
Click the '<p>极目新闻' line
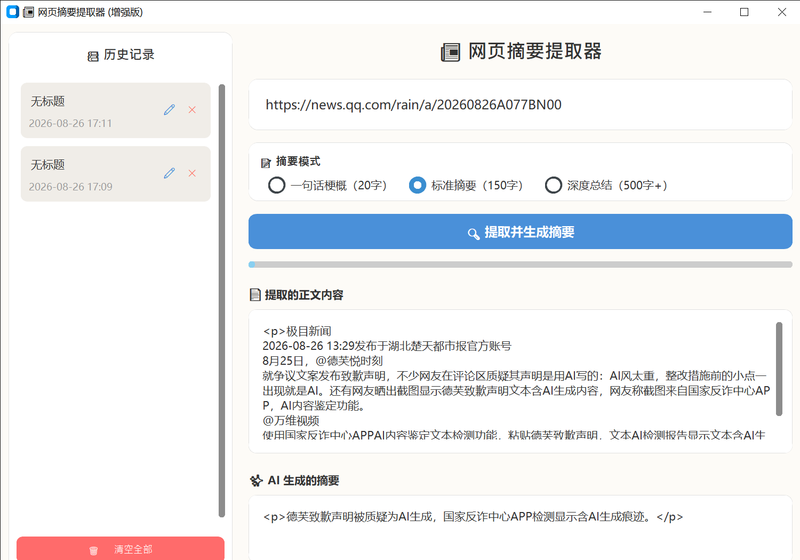[297, 331]
